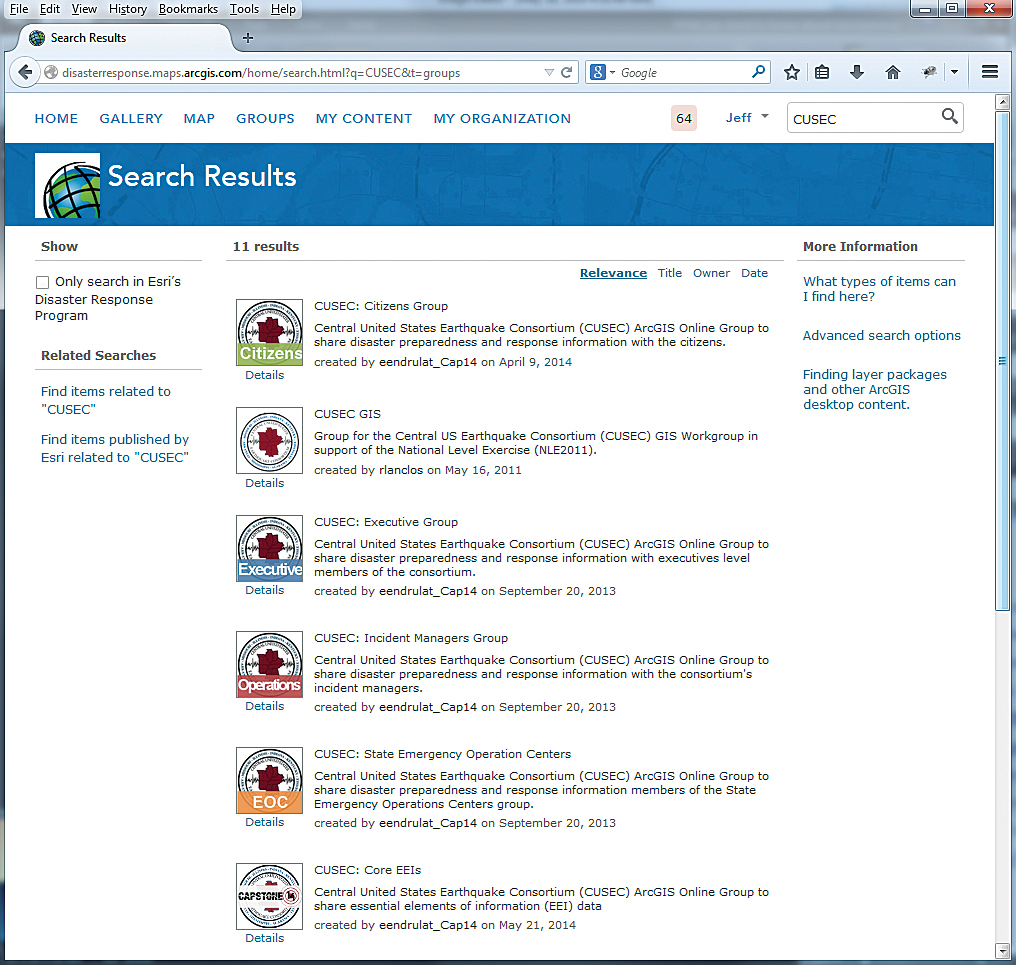Click the add-on icon beside home button
Image resolution: width=1016 pixels, height=965 pixels.
point(929,72)
